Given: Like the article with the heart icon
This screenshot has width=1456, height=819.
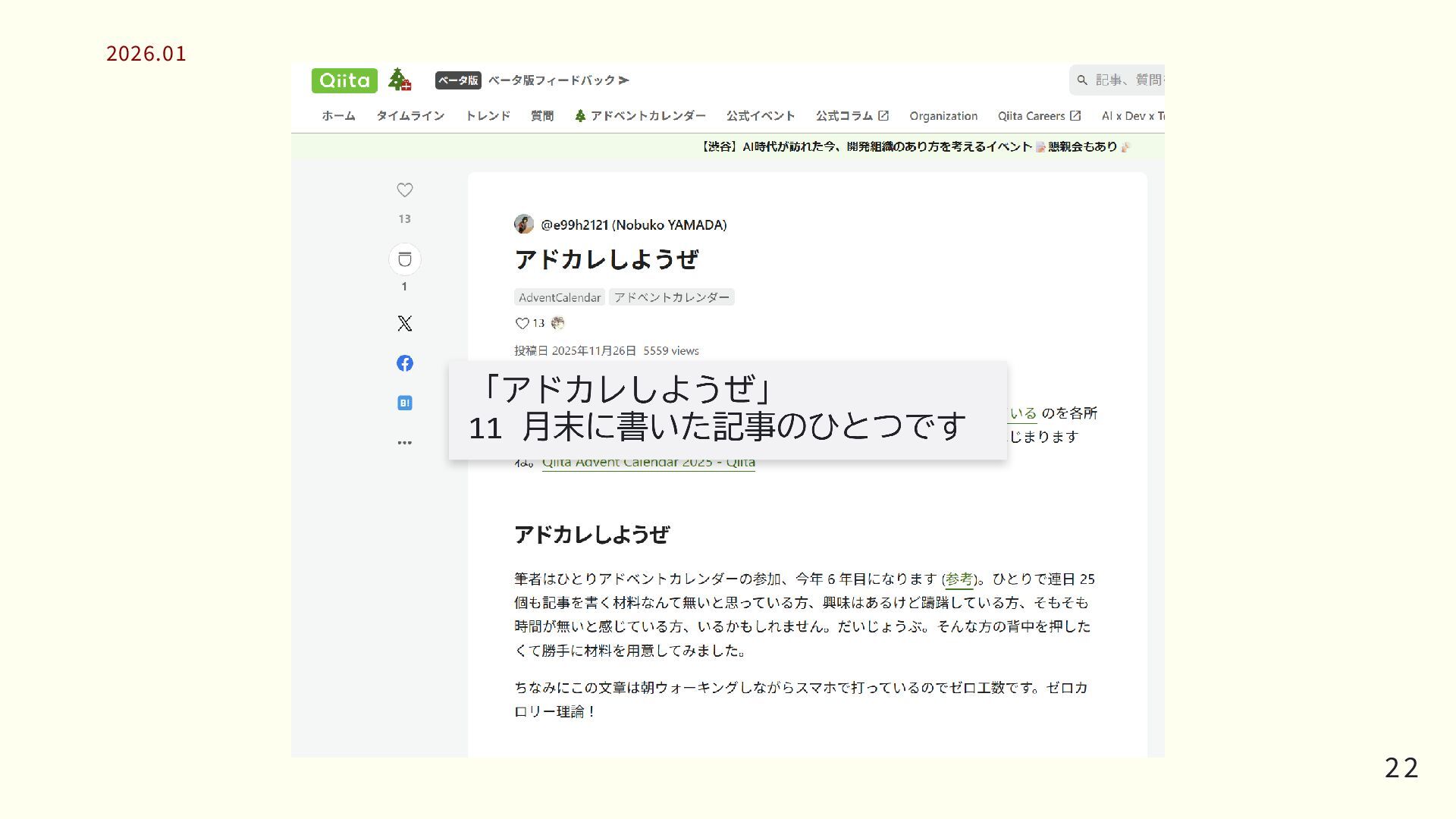Looking at the screenshot, I should point(405,190).
